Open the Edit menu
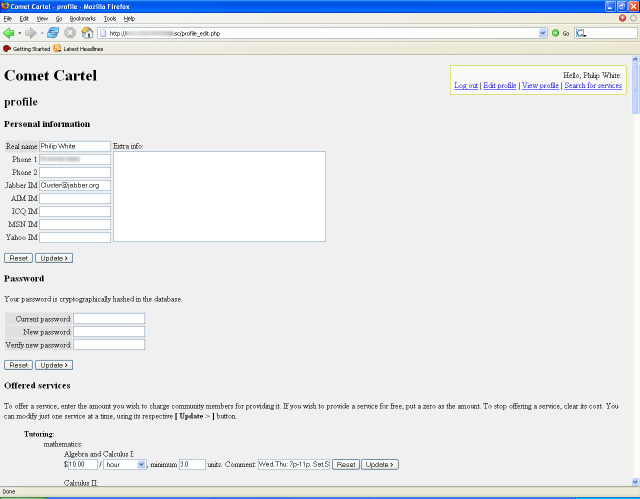The image size is (640, 499). click(24, 18)
